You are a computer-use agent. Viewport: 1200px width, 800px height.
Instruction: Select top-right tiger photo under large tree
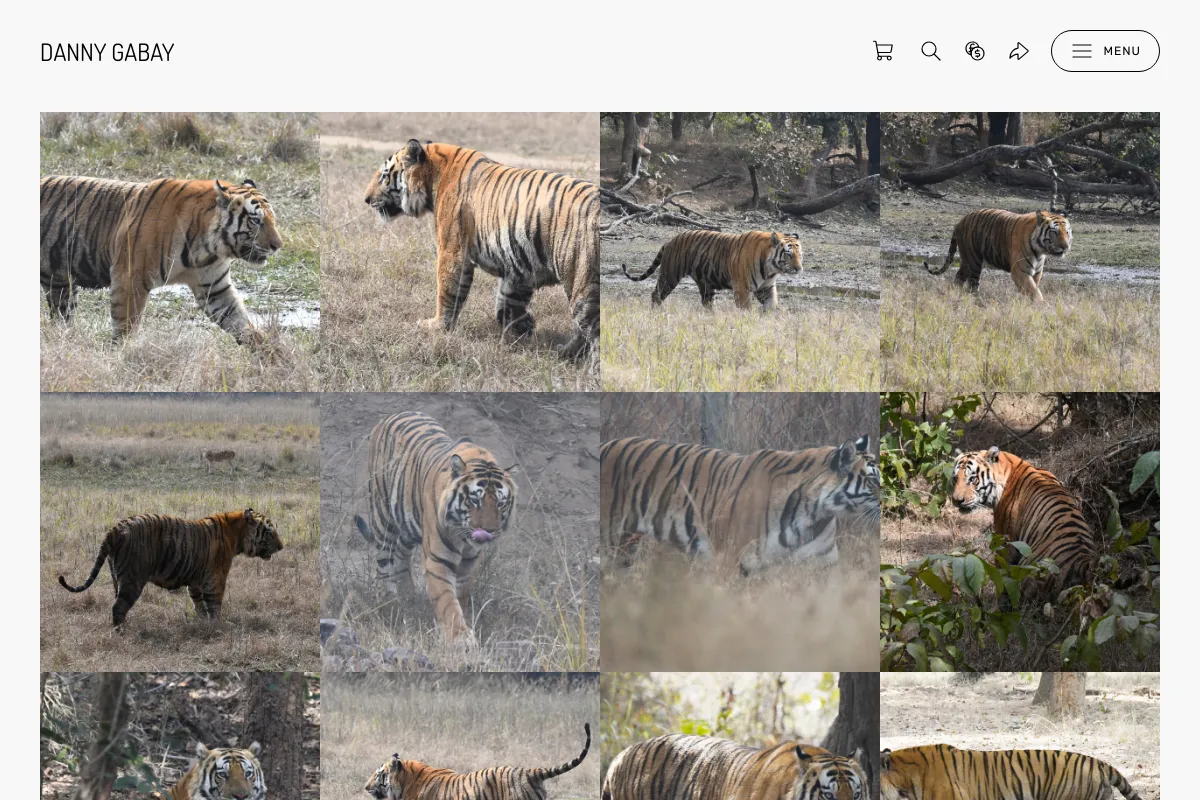point(1020,252)
